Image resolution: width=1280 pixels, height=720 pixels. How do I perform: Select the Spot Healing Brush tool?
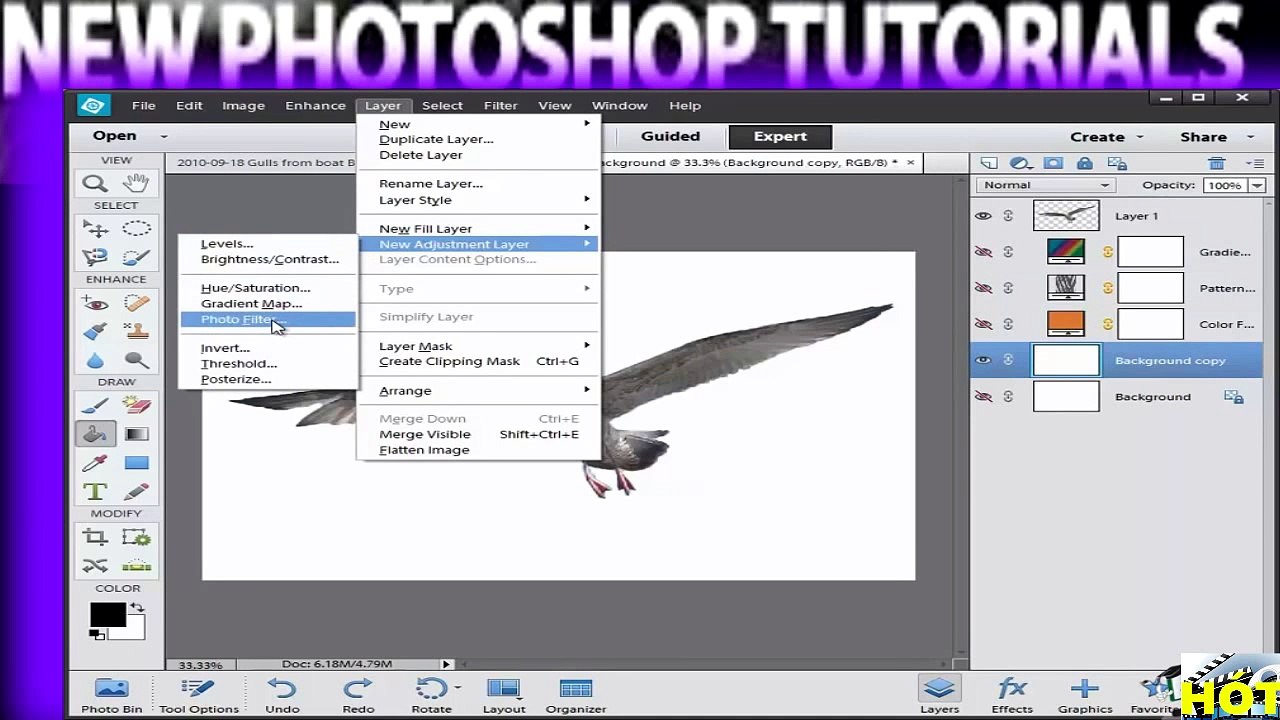pyautogui.click(x=137, y=303)
